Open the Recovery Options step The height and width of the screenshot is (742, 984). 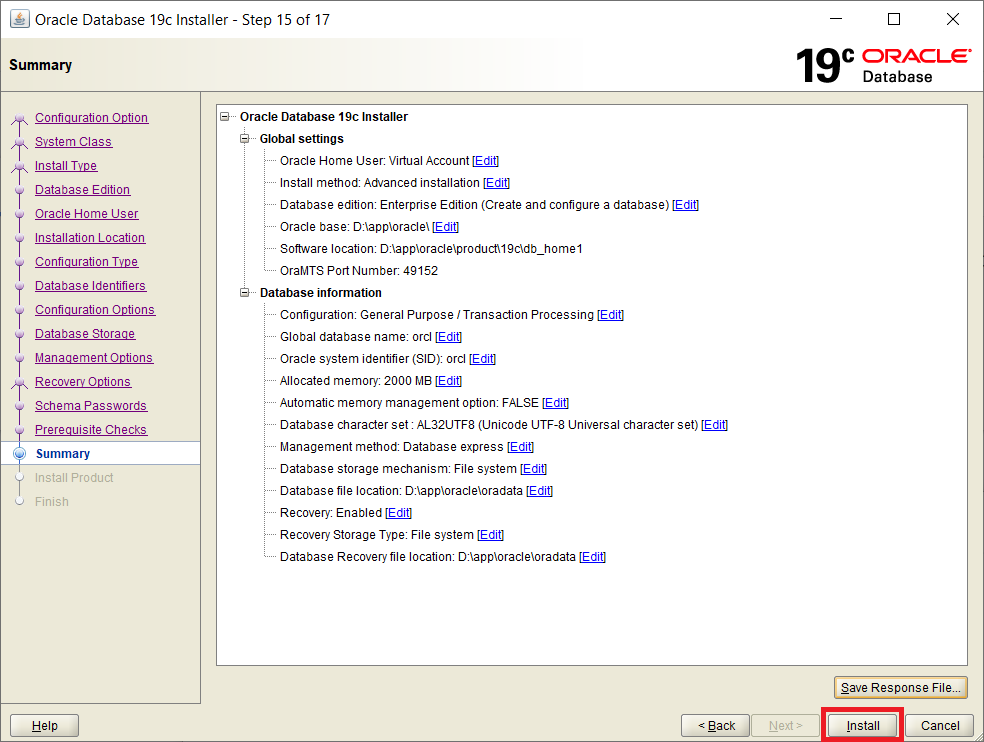[83, 382]
